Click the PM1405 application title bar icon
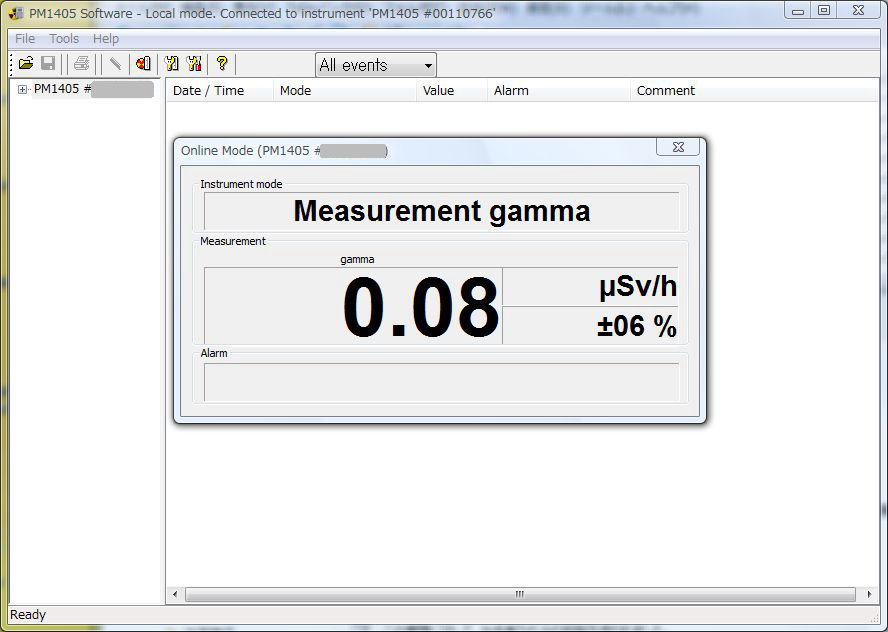Screen dimensions: 888x632 16,13
